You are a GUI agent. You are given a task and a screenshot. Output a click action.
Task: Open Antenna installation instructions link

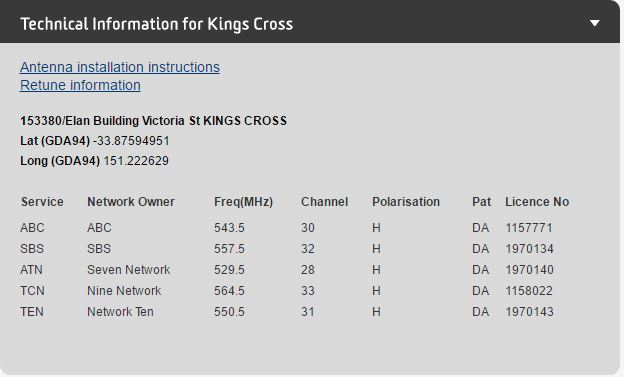(x=120, y=67)
